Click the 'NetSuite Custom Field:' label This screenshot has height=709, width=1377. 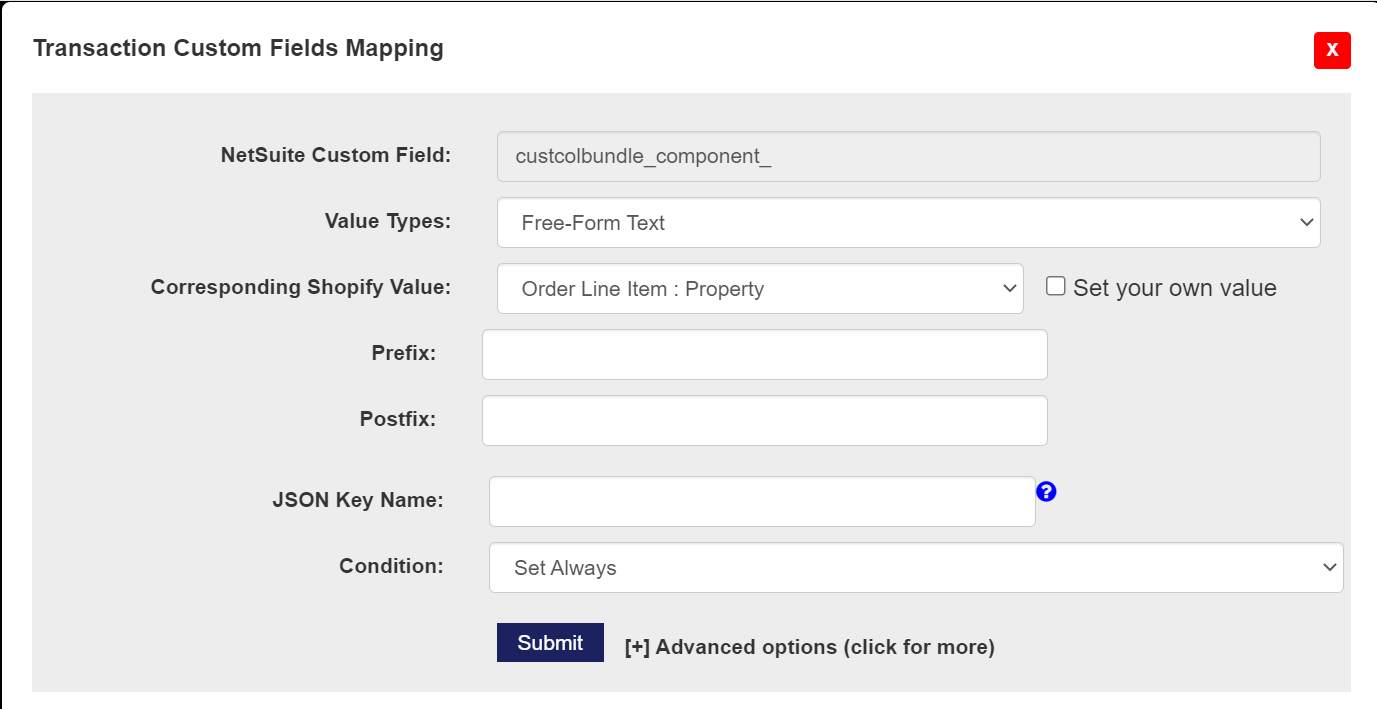(x=336, y=155)
